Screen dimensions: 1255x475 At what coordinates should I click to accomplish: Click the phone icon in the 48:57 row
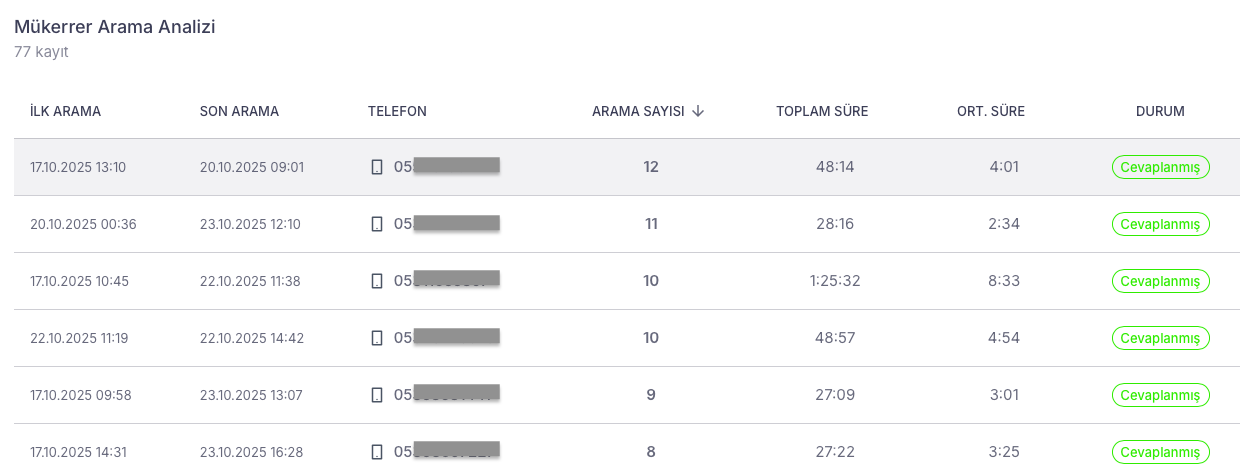[377, 338]
